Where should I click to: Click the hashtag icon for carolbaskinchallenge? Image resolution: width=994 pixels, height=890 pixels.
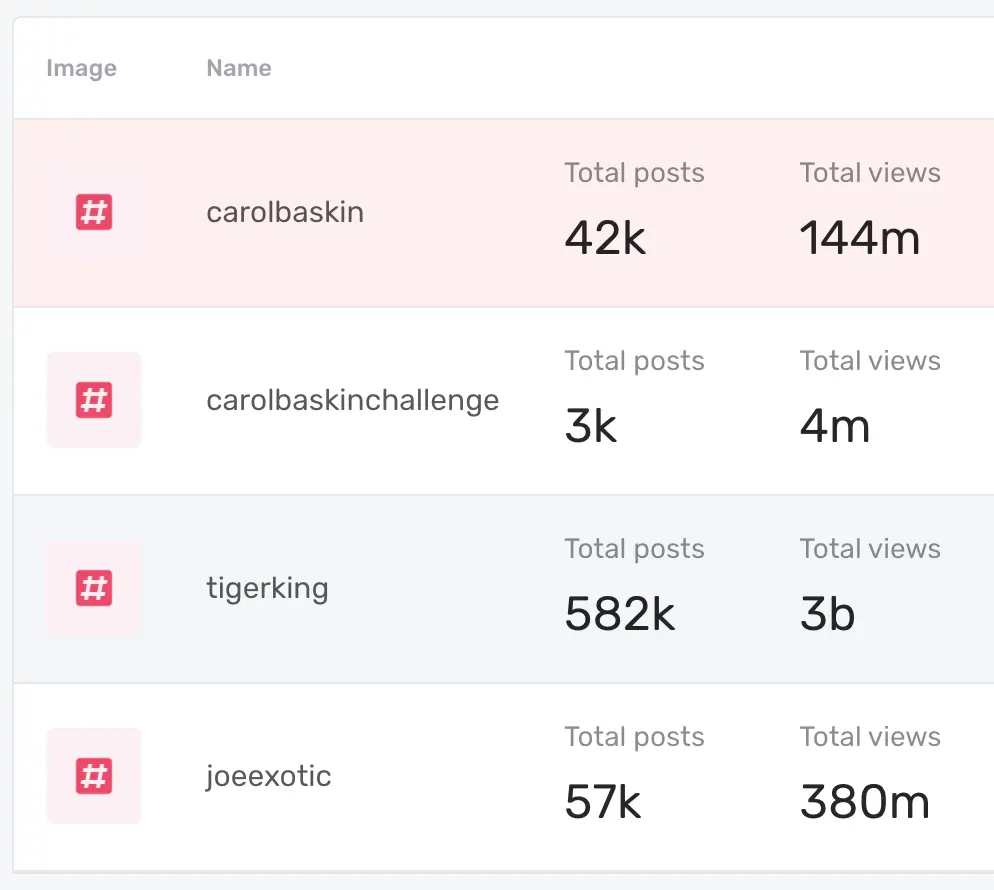click(94, 400)
